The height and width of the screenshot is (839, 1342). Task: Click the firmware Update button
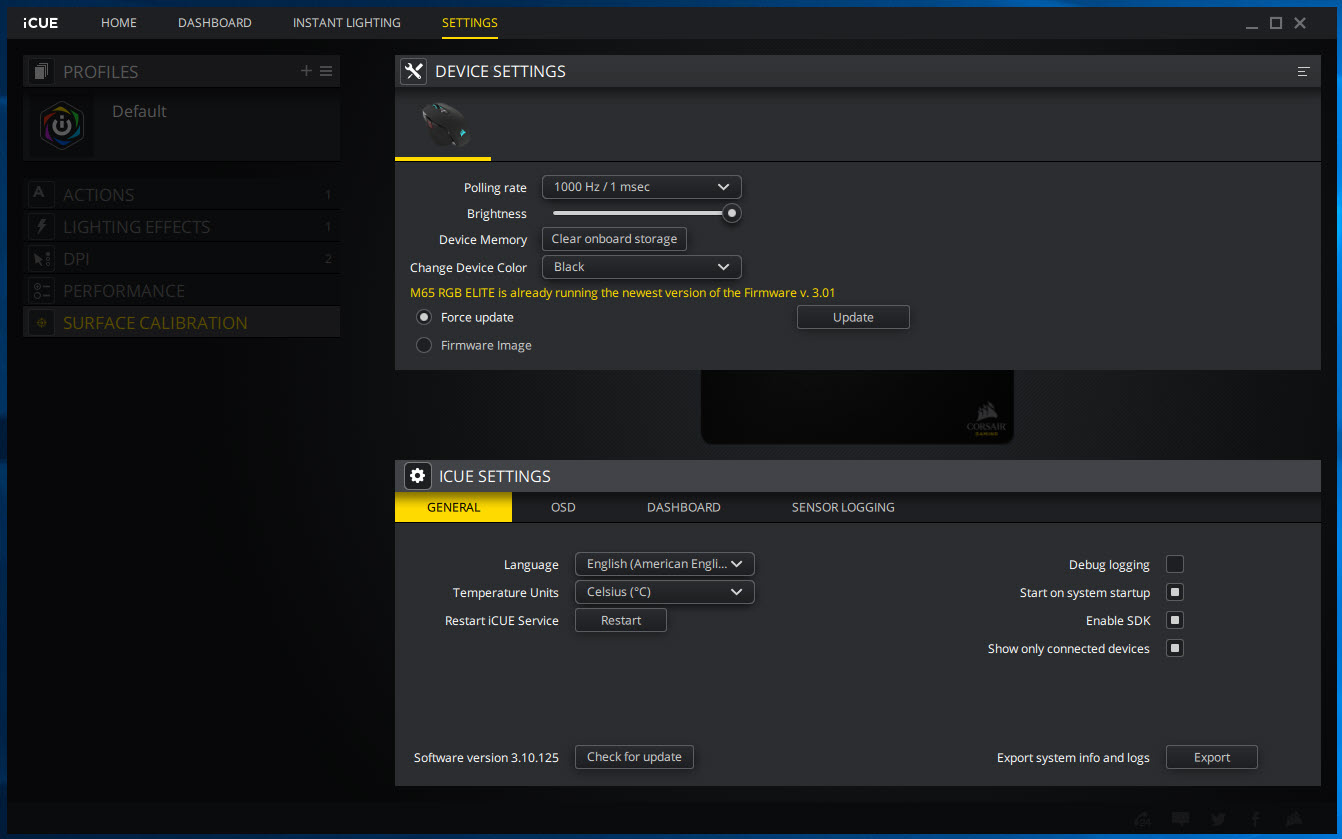point(853,317)
